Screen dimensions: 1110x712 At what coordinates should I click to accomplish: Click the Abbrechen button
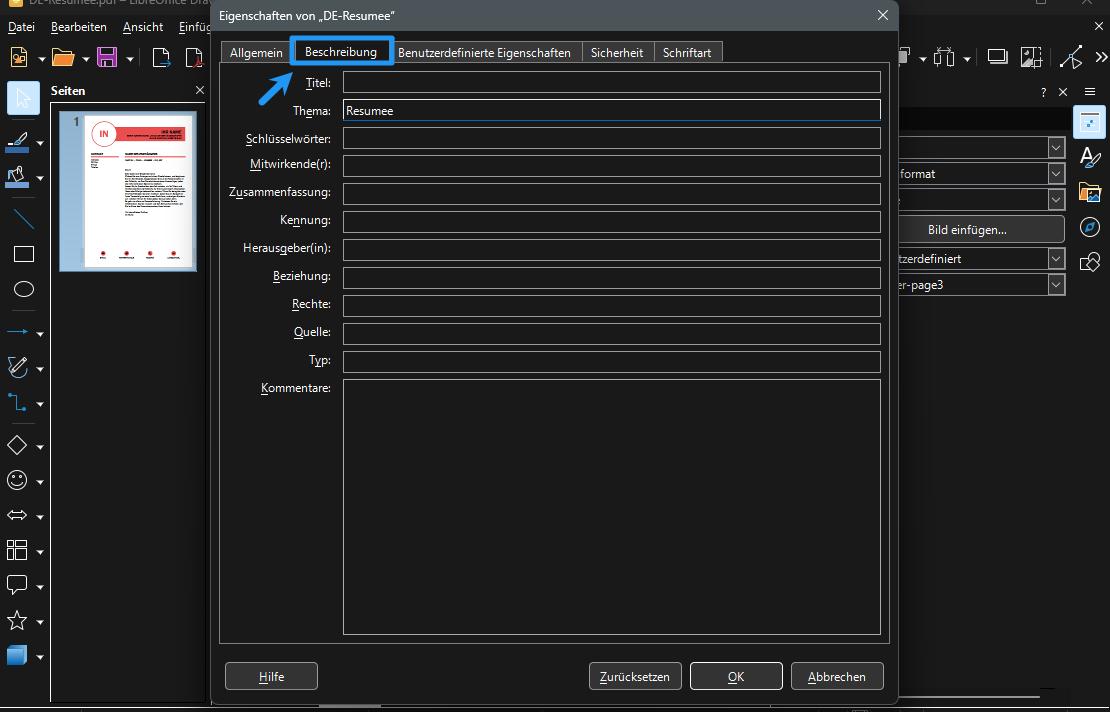tap(837, 677)
